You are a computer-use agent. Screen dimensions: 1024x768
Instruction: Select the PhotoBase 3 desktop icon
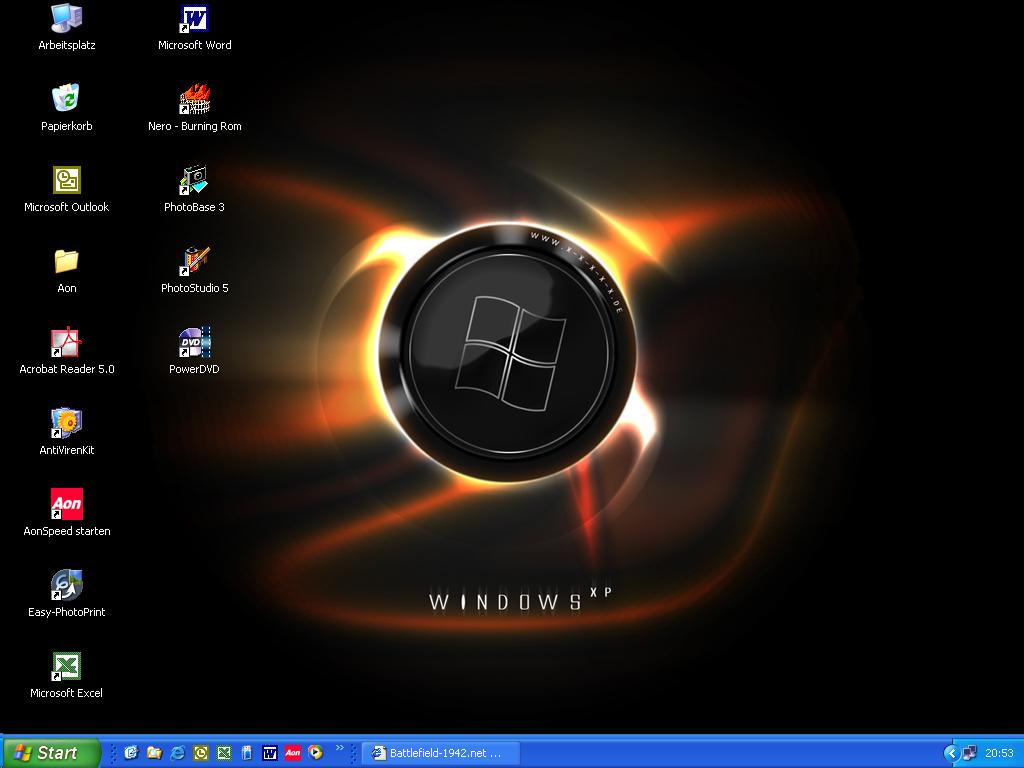click(195, 189)
